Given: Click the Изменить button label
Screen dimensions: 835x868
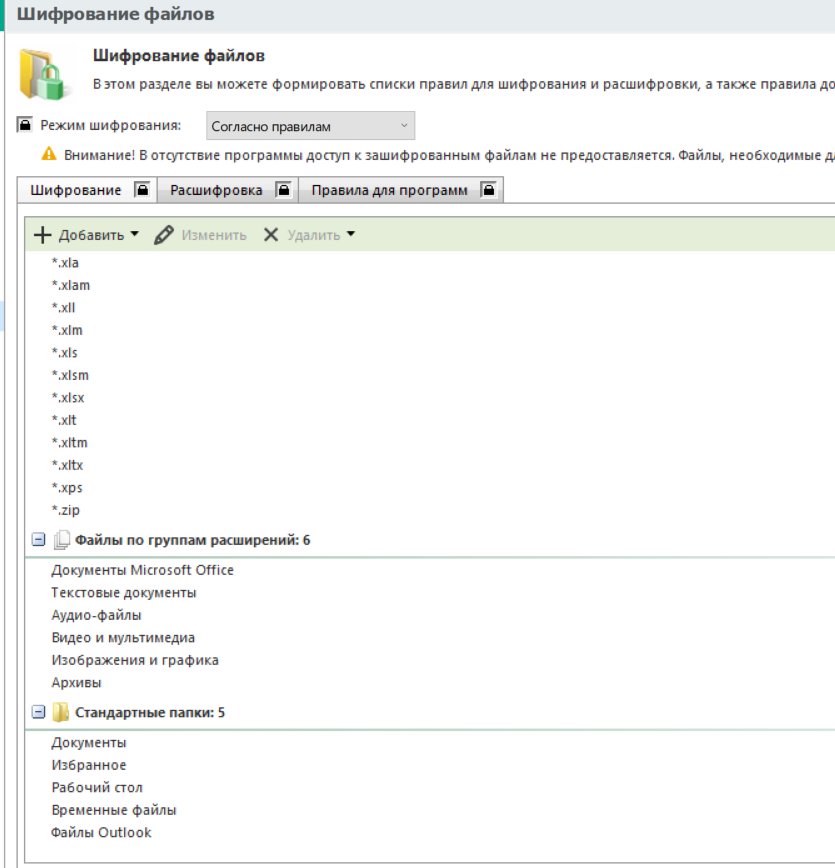Looking at the screenshot, I should (x=214, y=235).
